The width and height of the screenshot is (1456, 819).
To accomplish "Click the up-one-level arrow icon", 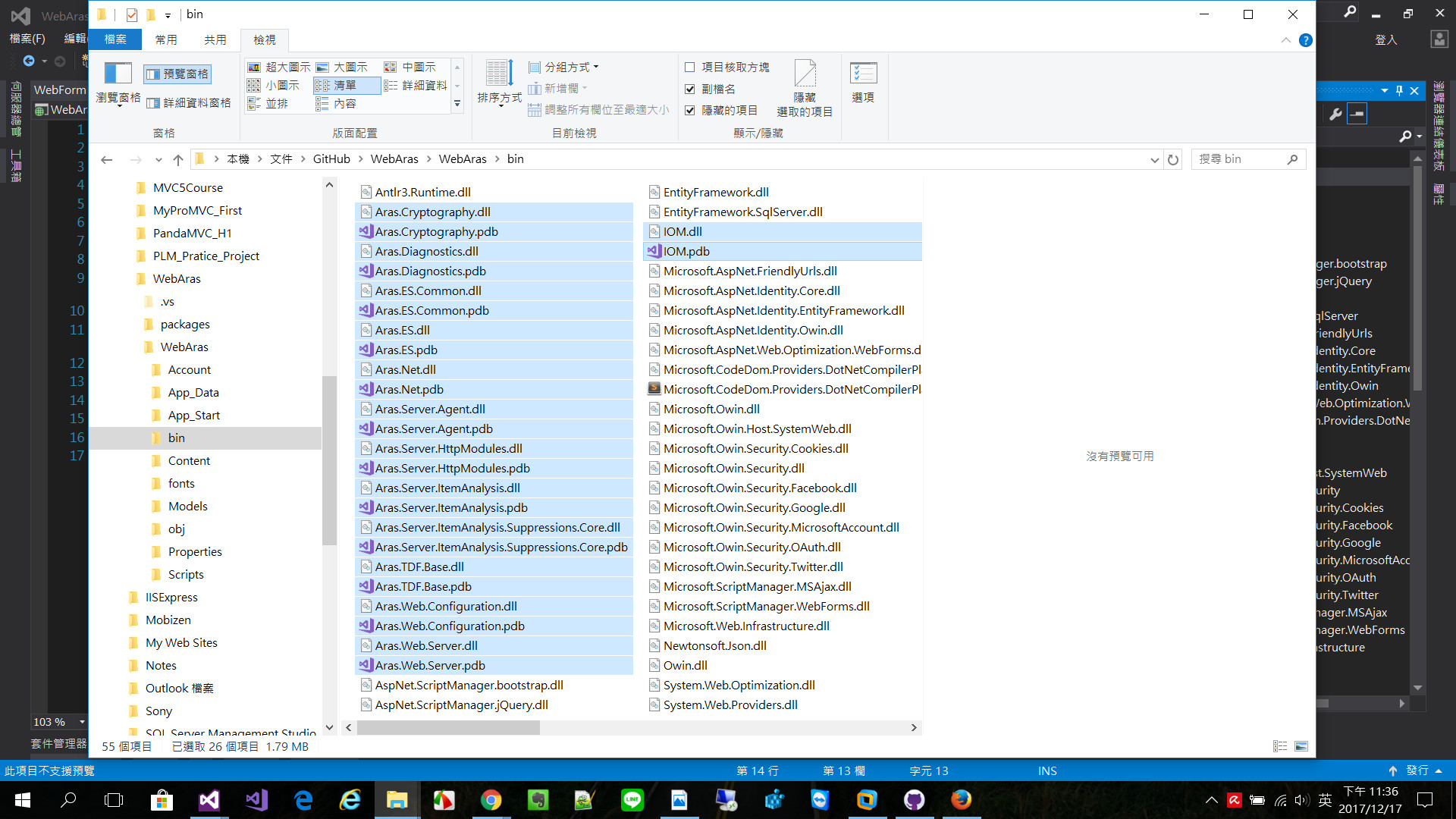I will pyautogui.click(x=178, y=159).
